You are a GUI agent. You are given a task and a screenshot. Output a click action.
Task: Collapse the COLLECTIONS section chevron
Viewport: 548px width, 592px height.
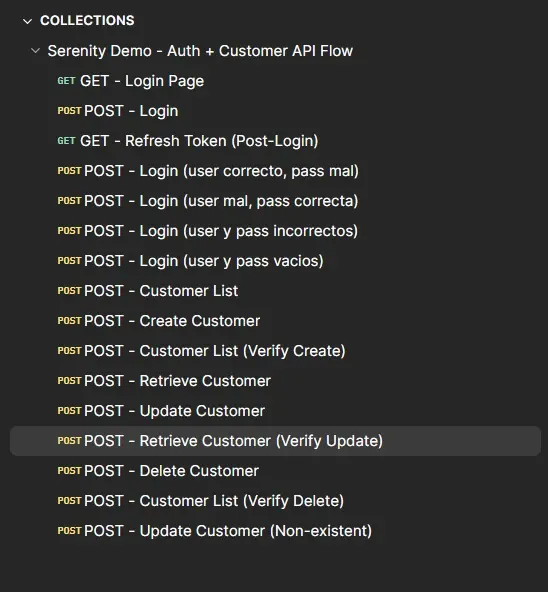pos(27,21)
